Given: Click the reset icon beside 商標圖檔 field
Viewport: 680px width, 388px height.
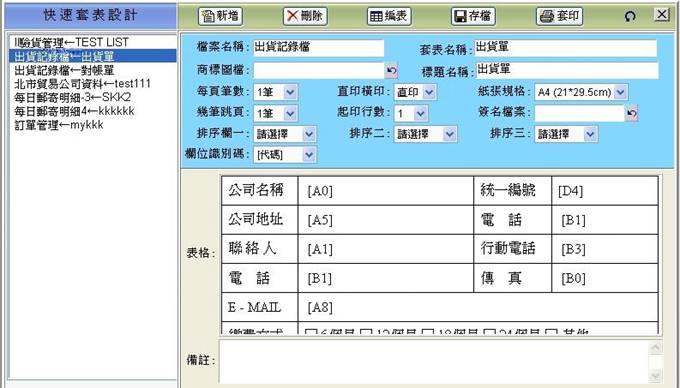Looking at the screenshot, I should tap(391, 70).
